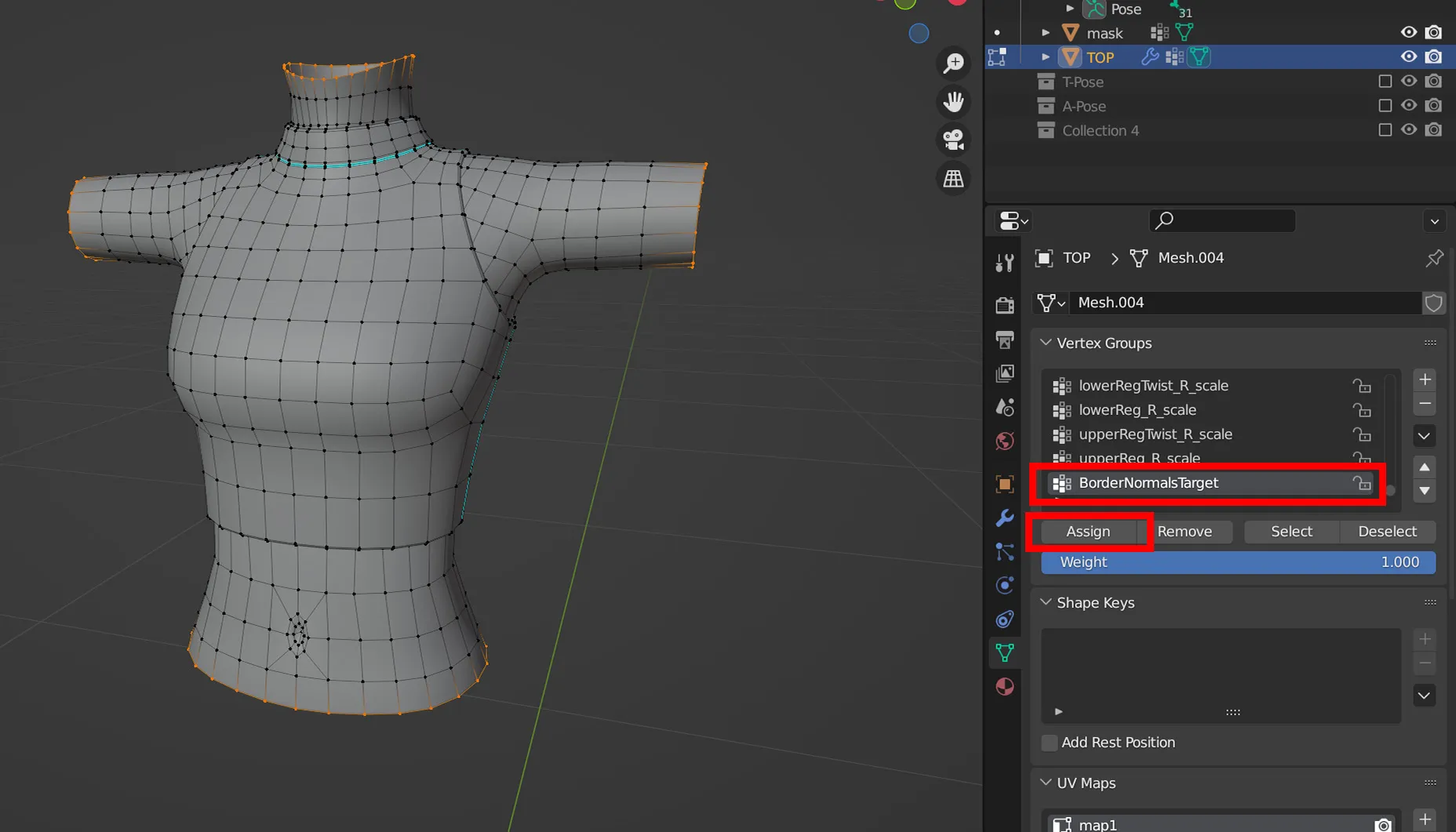This screenshot has width=1456, height=832.
Task: Click the viewport zoom magnifier icon
Action: click(x=953, y=64)
